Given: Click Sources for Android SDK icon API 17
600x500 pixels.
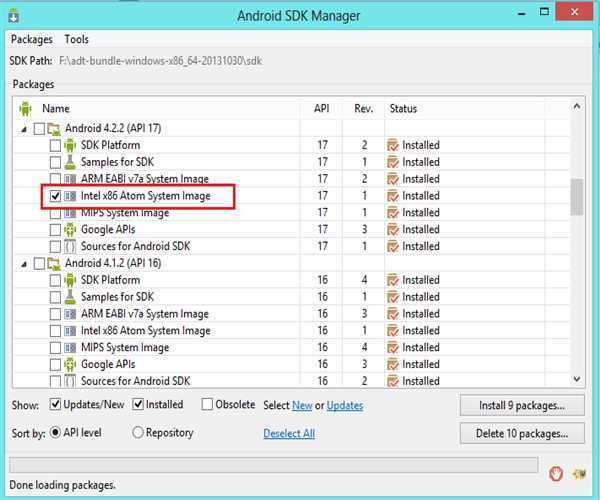Looking at the screenshot, I should coord(70,246).
